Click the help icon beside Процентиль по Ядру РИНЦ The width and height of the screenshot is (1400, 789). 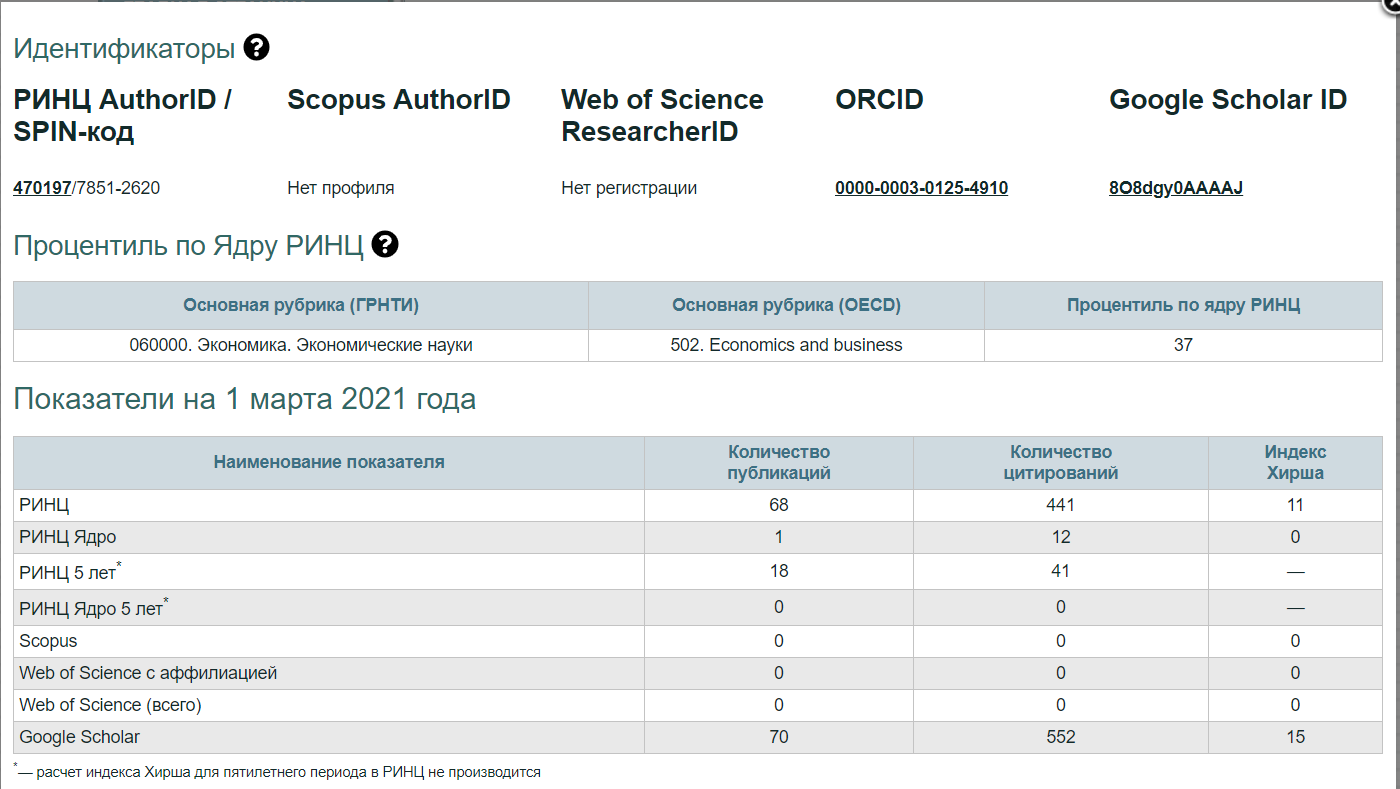(x=385, y=244)
